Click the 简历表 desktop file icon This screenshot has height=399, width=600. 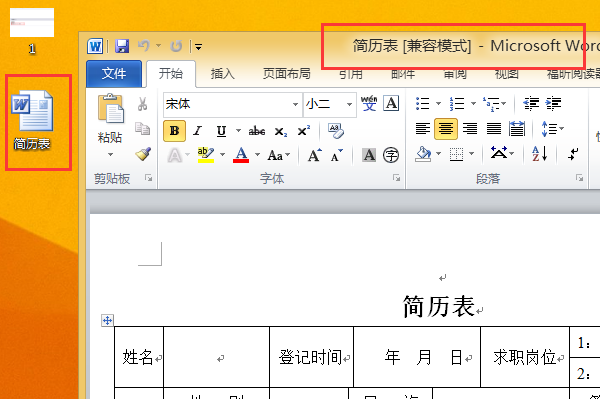click(x=32, y=121)
